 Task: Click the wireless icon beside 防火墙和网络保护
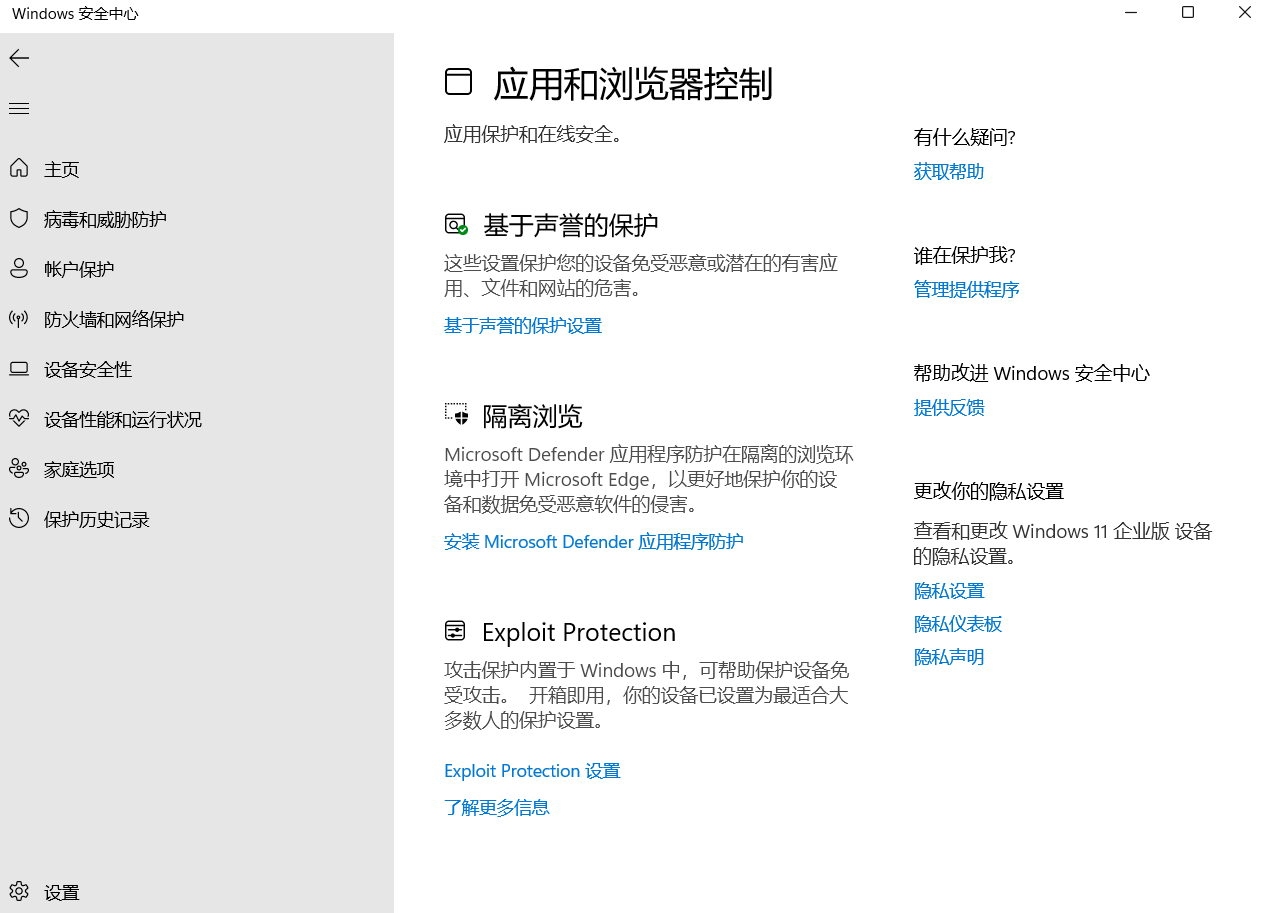pyautogui.click(x=19, y=319)
